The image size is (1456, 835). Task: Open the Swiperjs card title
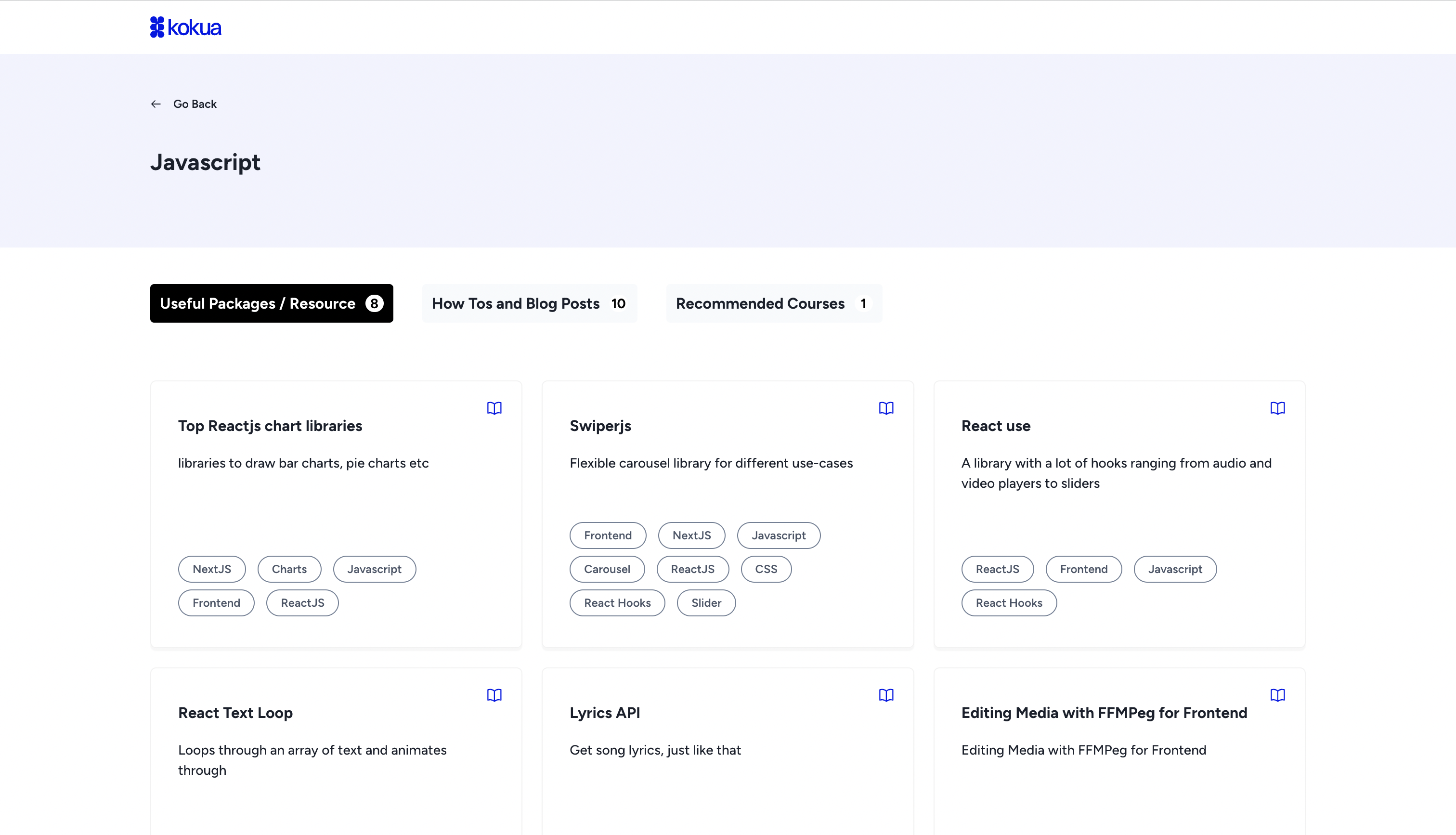click(600, 426)
